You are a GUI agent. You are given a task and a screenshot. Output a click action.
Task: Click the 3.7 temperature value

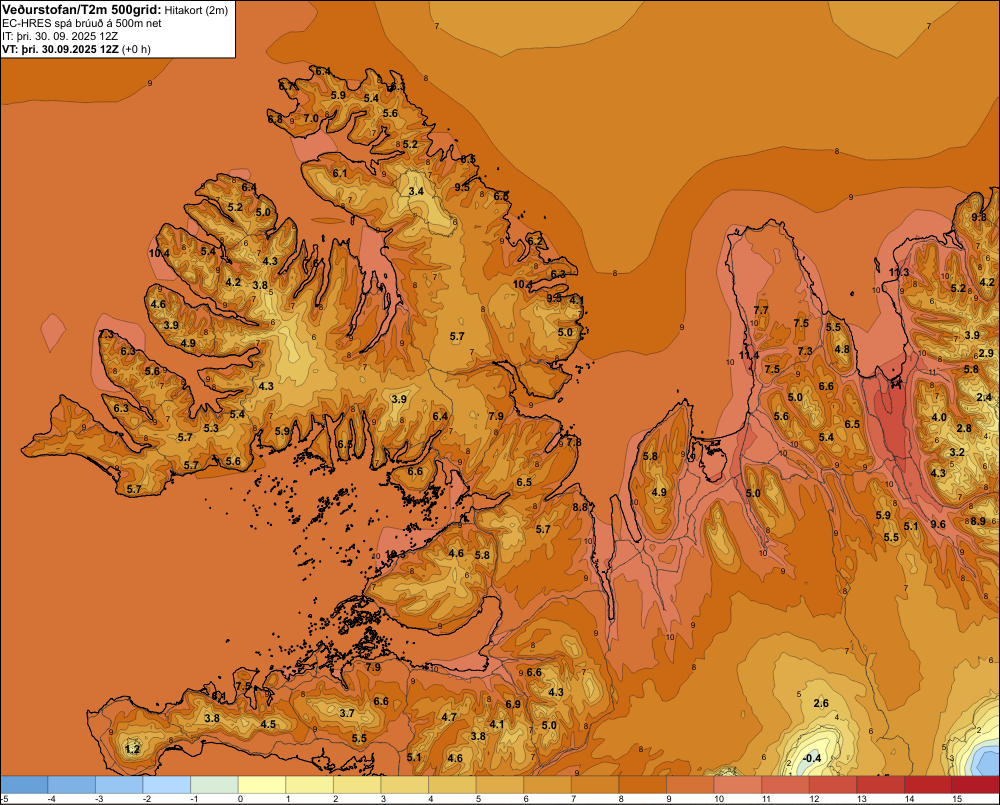coord(347,713)
